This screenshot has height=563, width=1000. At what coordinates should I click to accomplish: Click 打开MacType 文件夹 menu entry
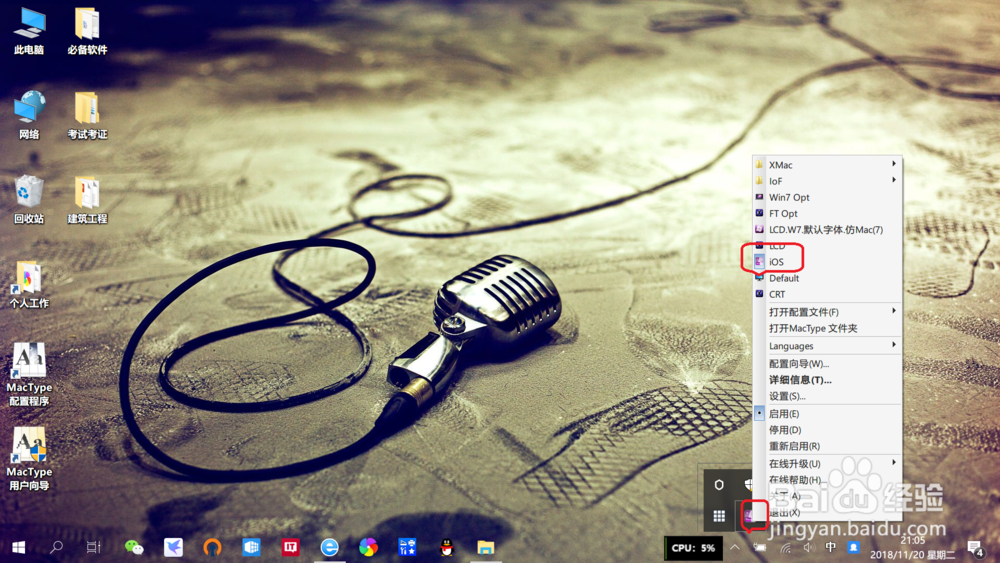click(828, 328)
